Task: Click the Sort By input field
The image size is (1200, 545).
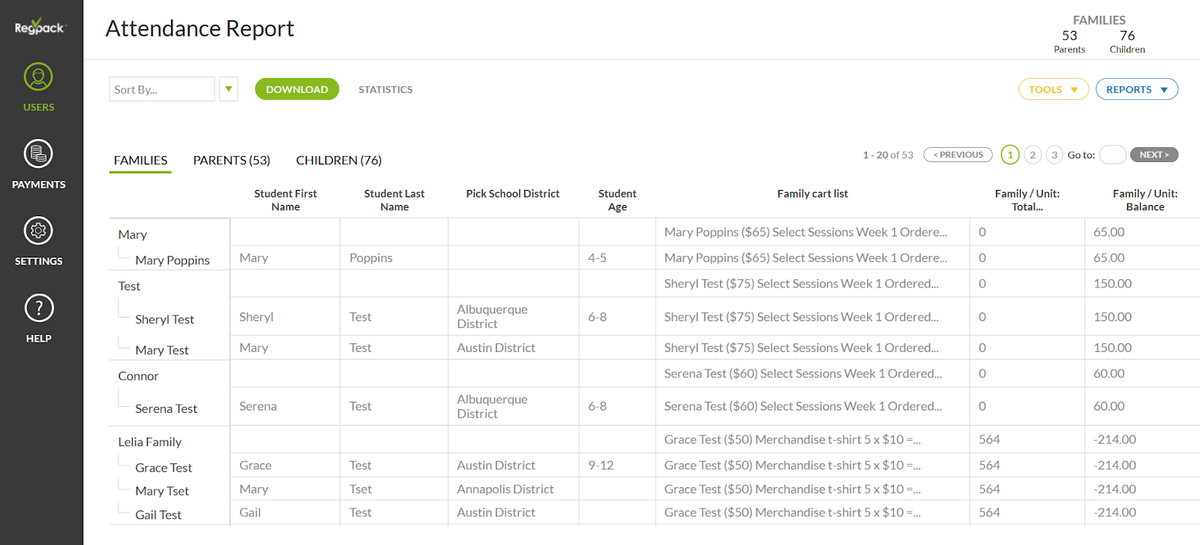Action: pyautogui.click(x=162, y=89)
